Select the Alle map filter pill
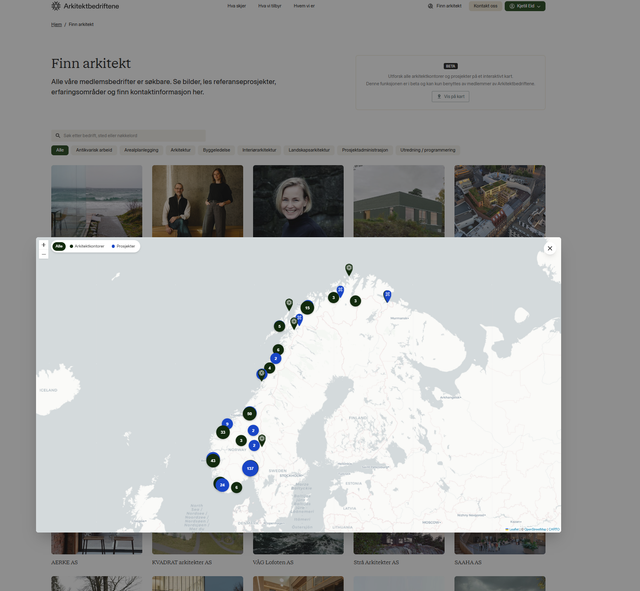Screen dimensions: 640x591 (x=59, y=246)
